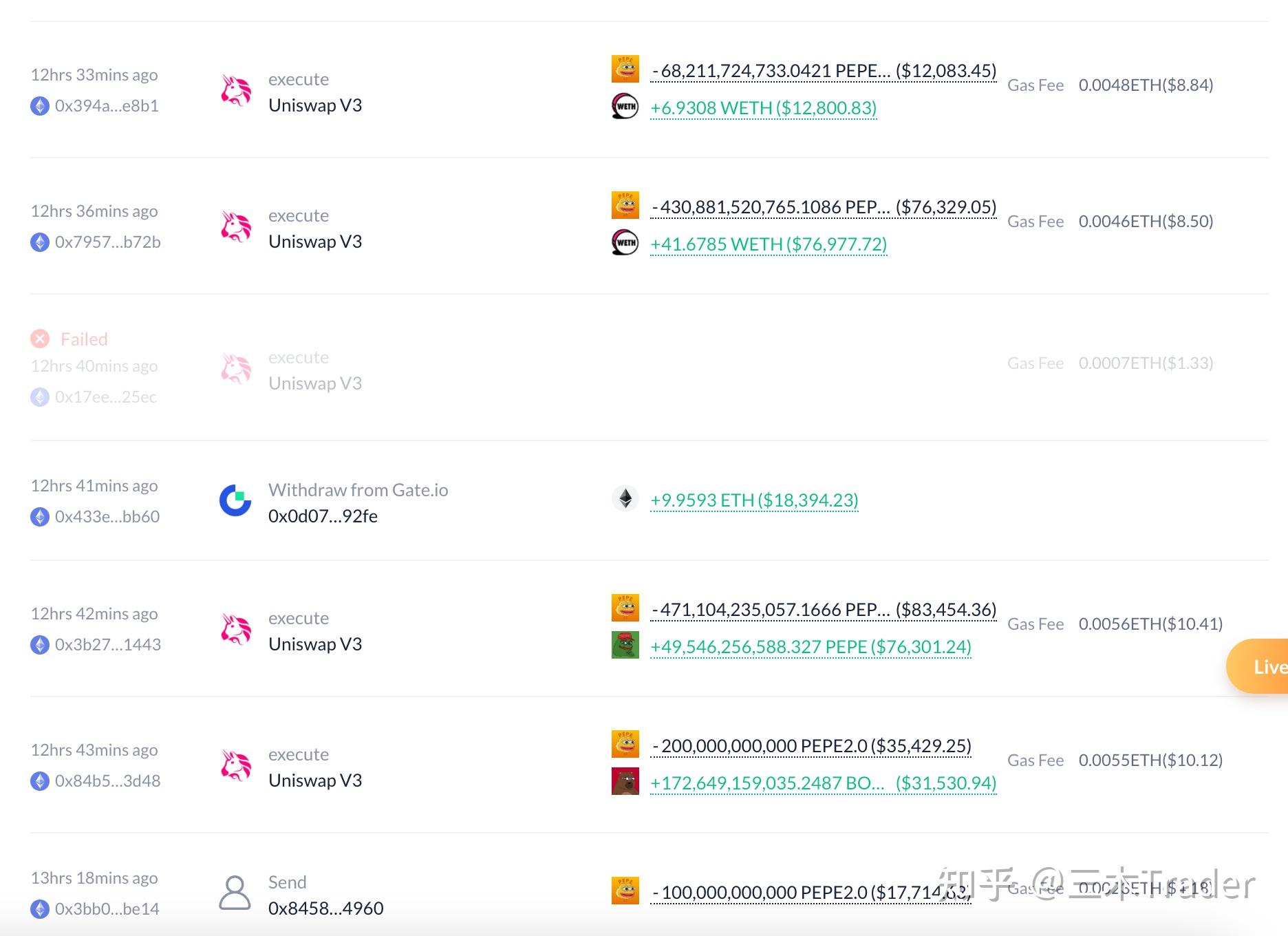
Task: Open transaction hash 0x433e...bb60
Action: click(107, 517)
